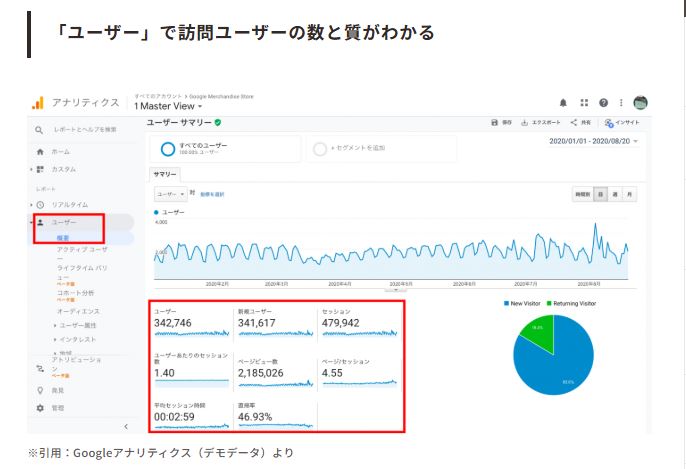This screenshot has width=686, height=469.
Task: Open the notifications bell
Action: coord(564,102)
